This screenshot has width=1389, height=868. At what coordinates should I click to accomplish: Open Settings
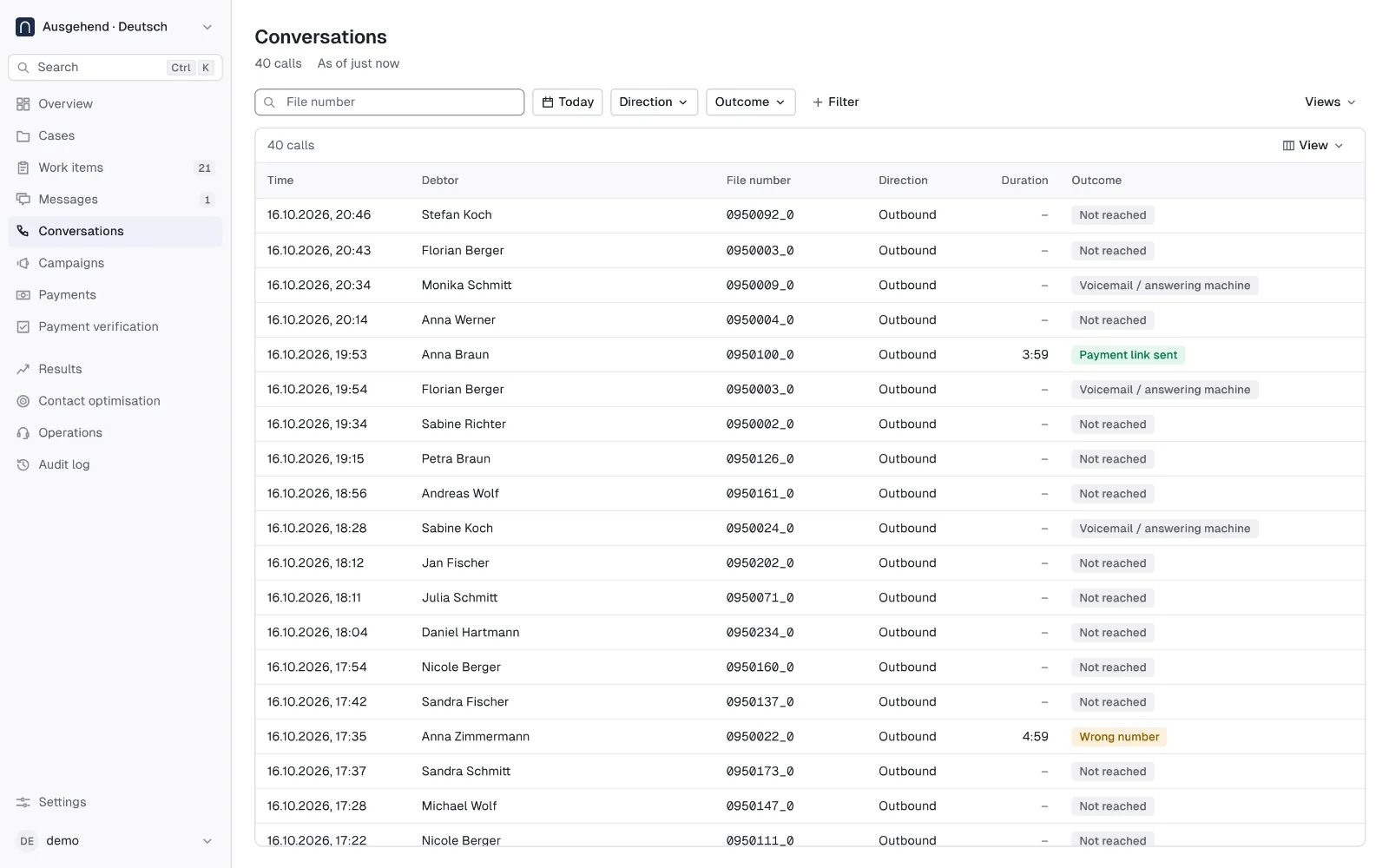tap(115, 803)
